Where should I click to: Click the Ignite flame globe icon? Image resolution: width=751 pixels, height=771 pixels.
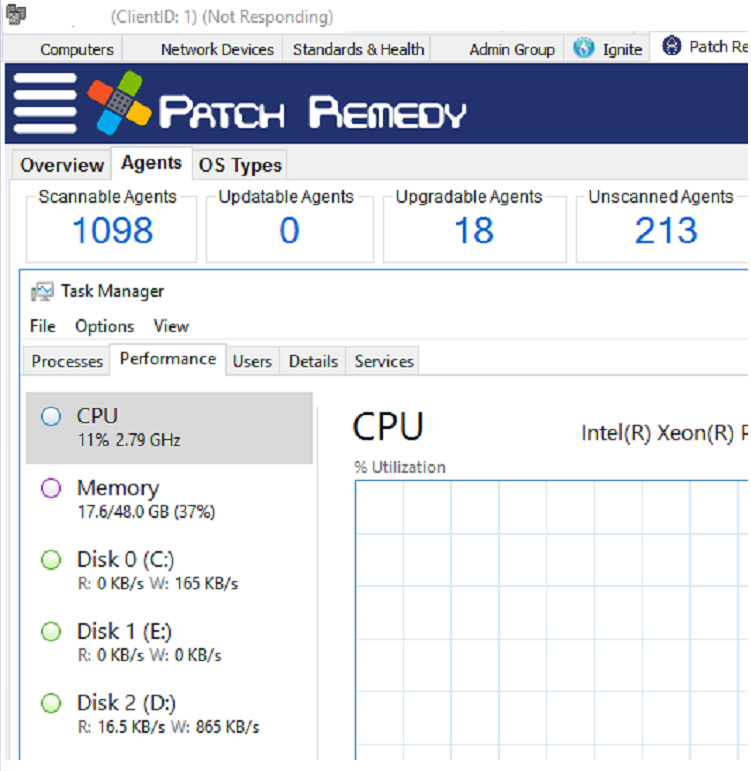pos(584,48)
